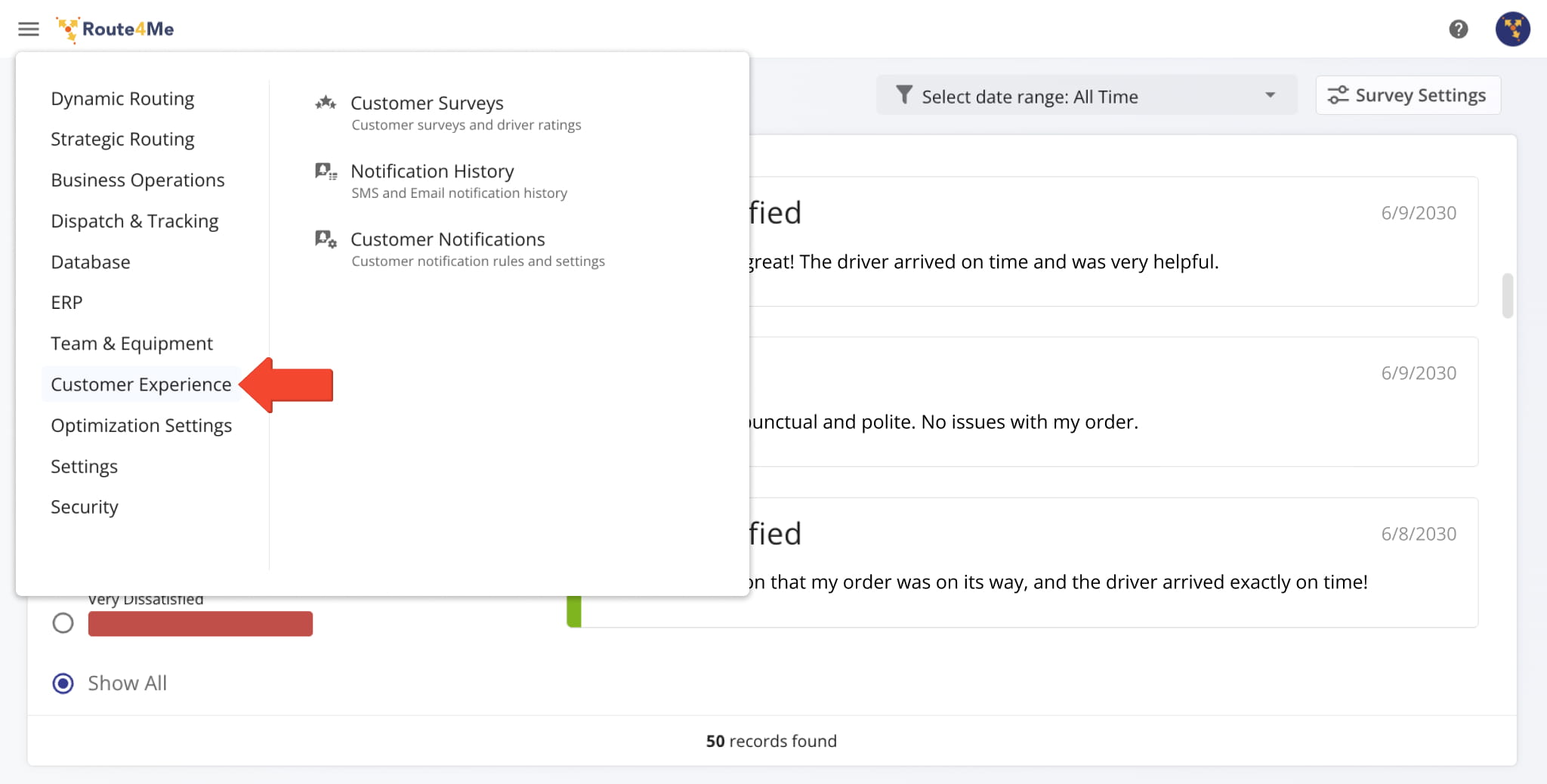Click the Notification History icon

[326, 171]
